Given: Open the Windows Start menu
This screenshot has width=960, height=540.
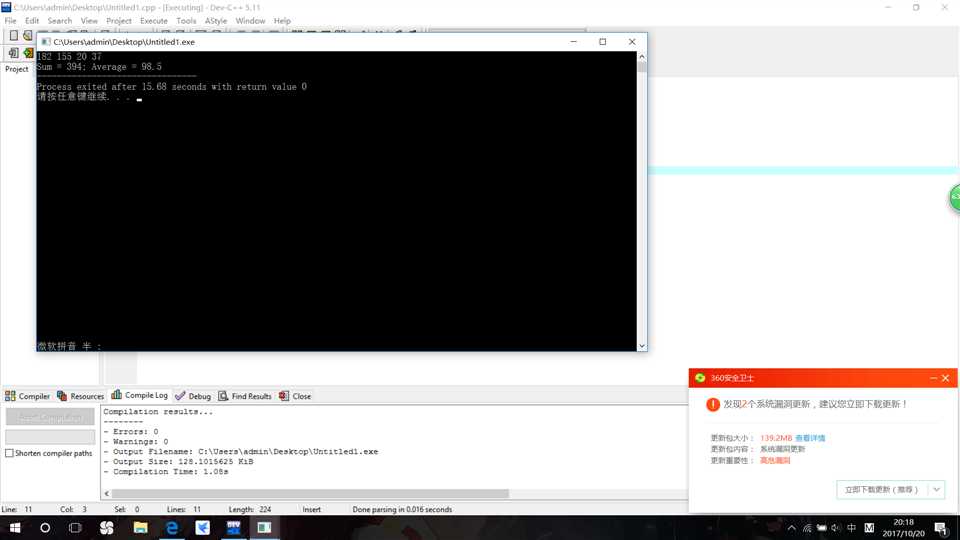Looking at the screenshot, I should pyautogui.click(x=15, y=528).
